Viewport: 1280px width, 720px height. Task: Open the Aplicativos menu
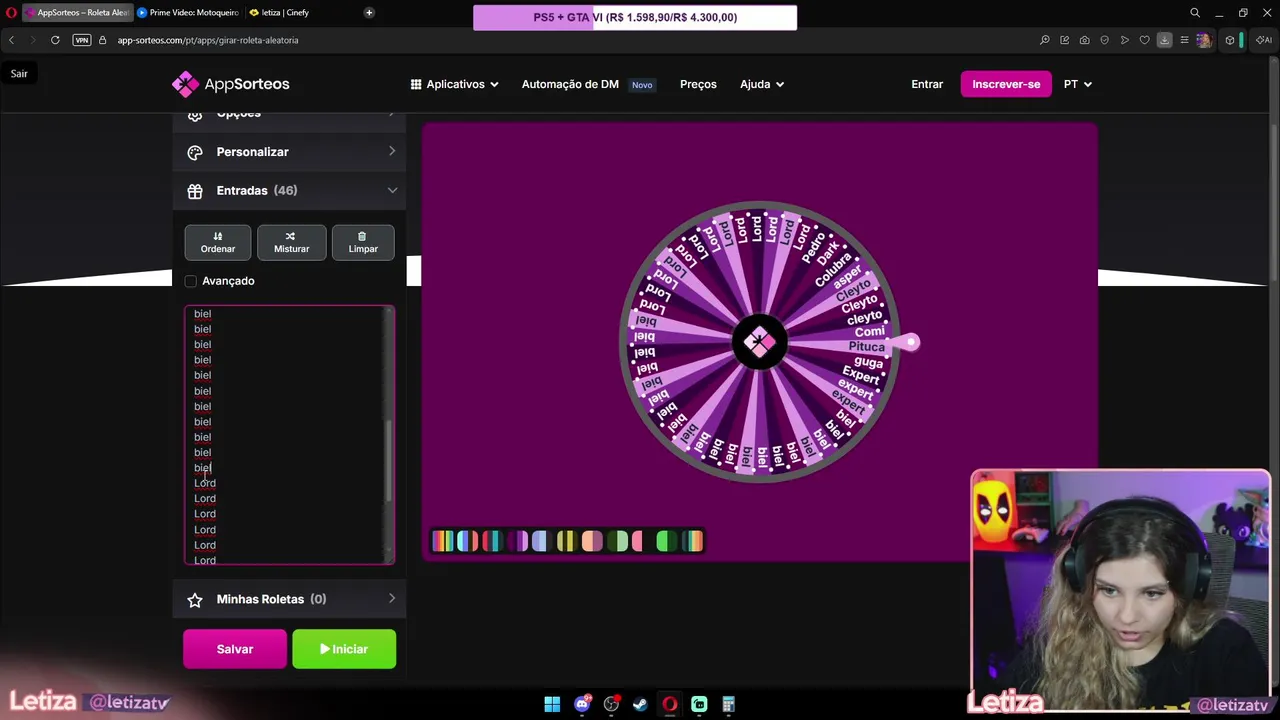tap(455, 84)
